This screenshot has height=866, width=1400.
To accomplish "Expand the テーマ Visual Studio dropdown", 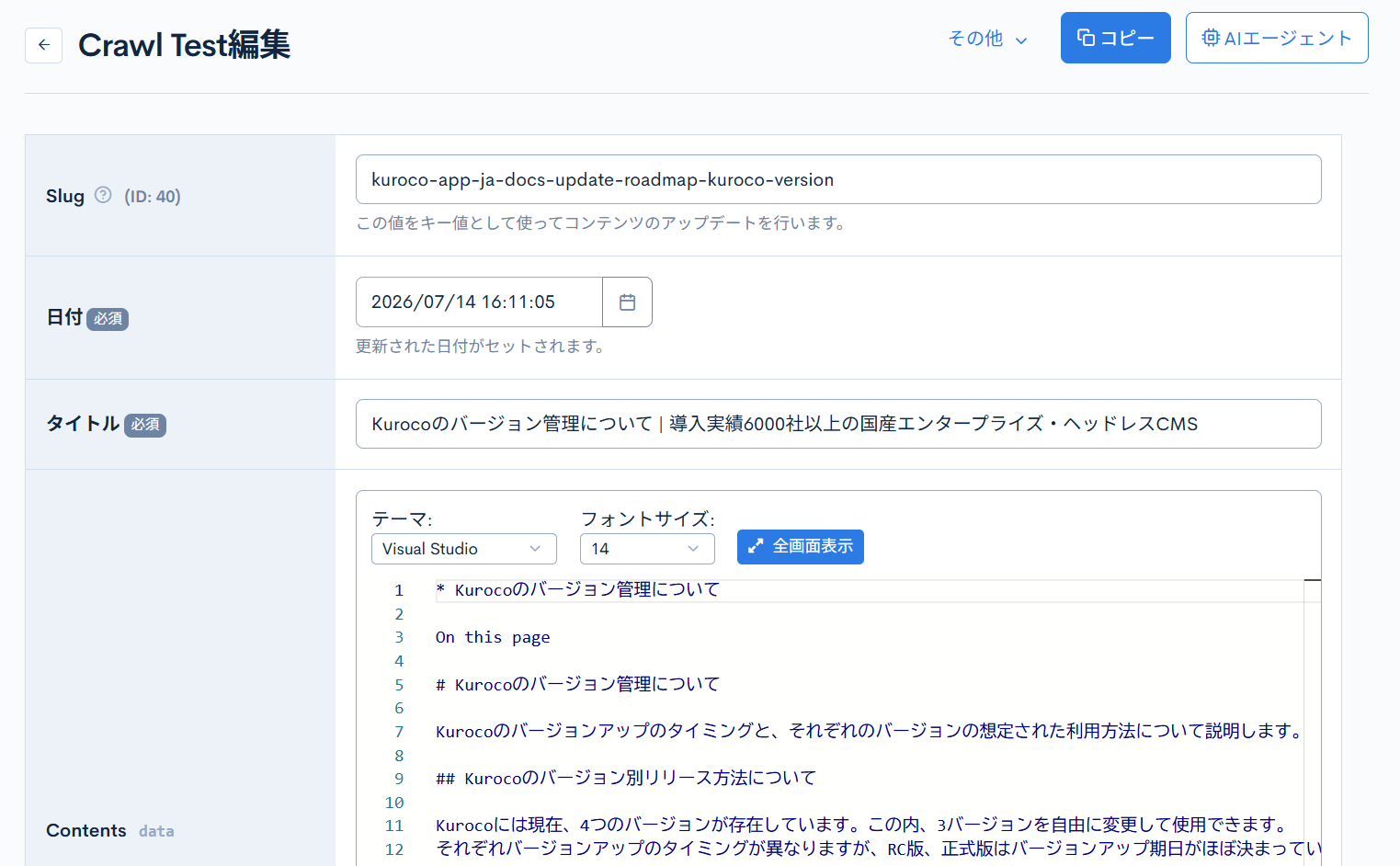I will pyautogui.click(x=463, y=549).
